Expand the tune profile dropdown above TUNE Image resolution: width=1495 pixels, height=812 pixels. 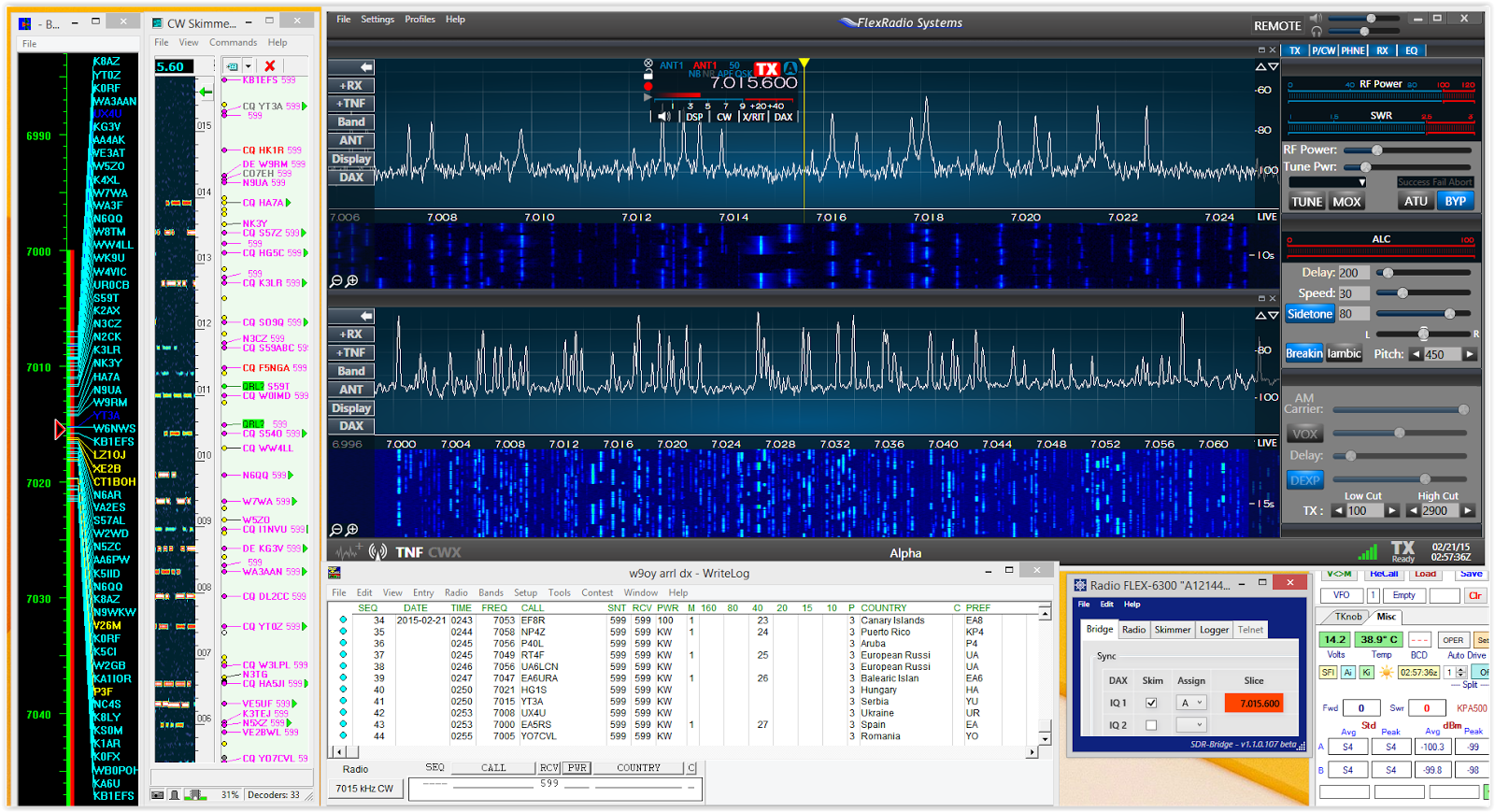coord(1328,182)
